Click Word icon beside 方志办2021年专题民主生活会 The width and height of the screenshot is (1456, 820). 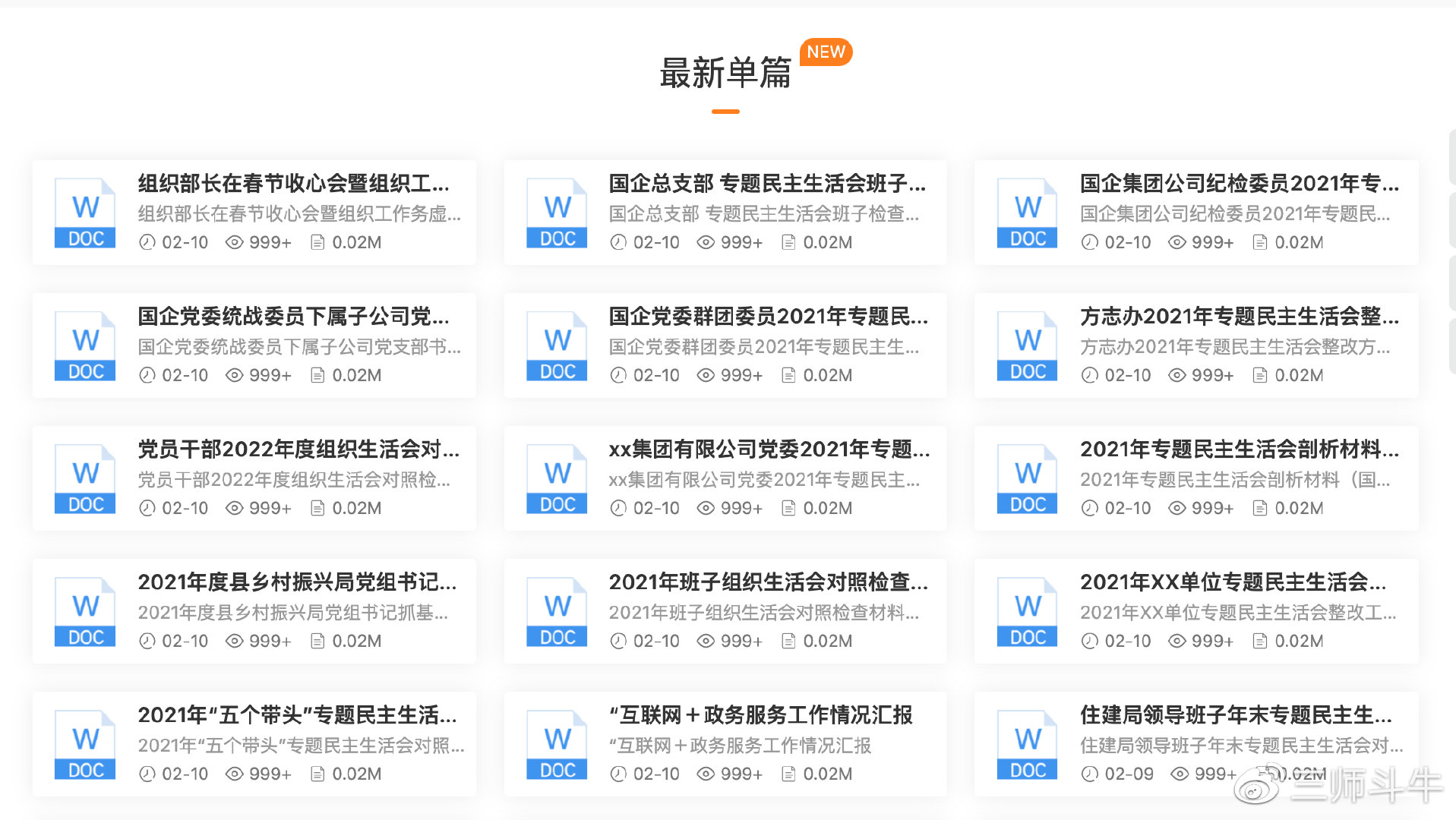1028,346
